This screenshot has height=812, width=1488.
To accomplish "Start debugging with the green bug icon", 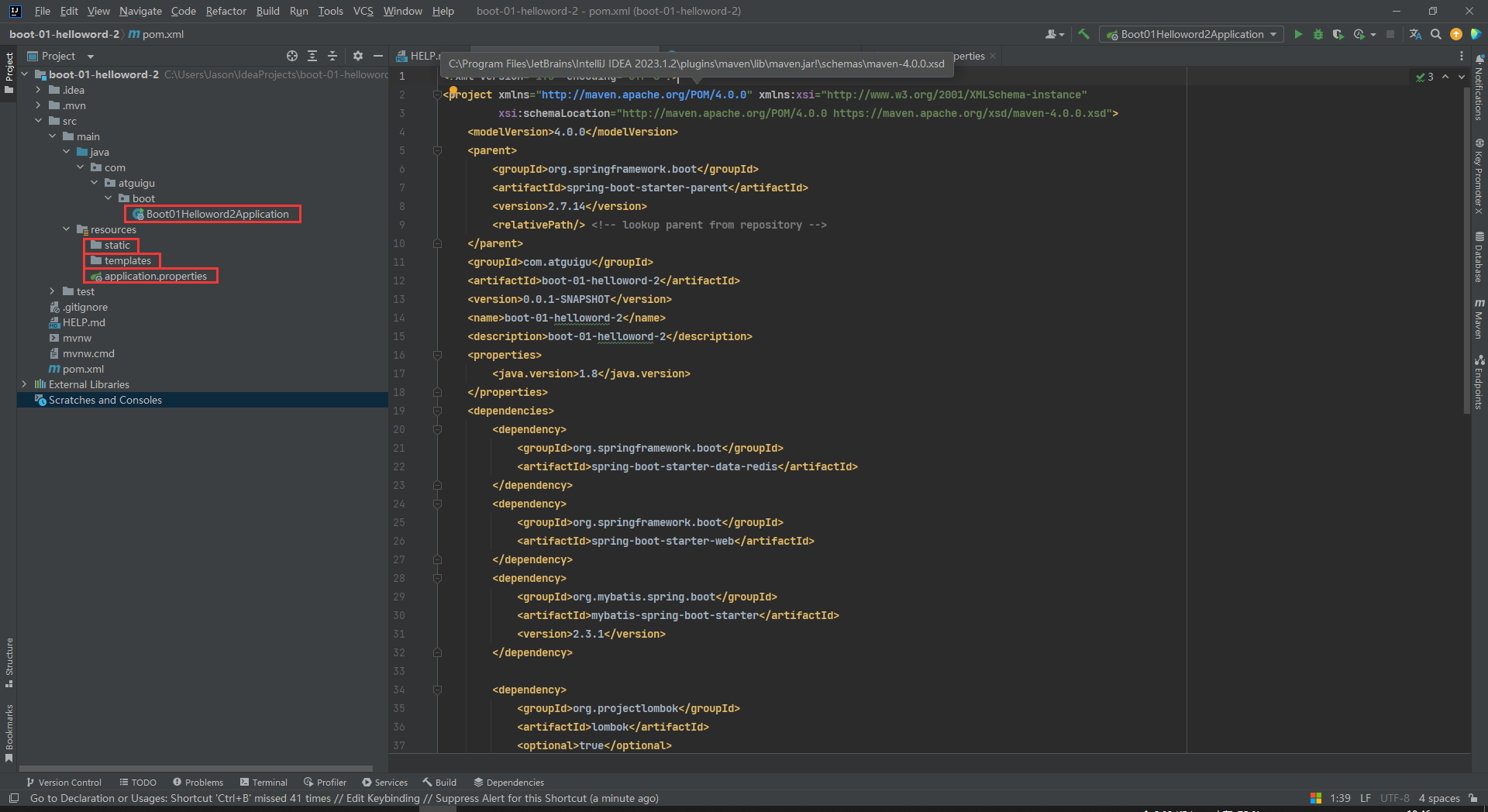I will (x=1317, y=34).
